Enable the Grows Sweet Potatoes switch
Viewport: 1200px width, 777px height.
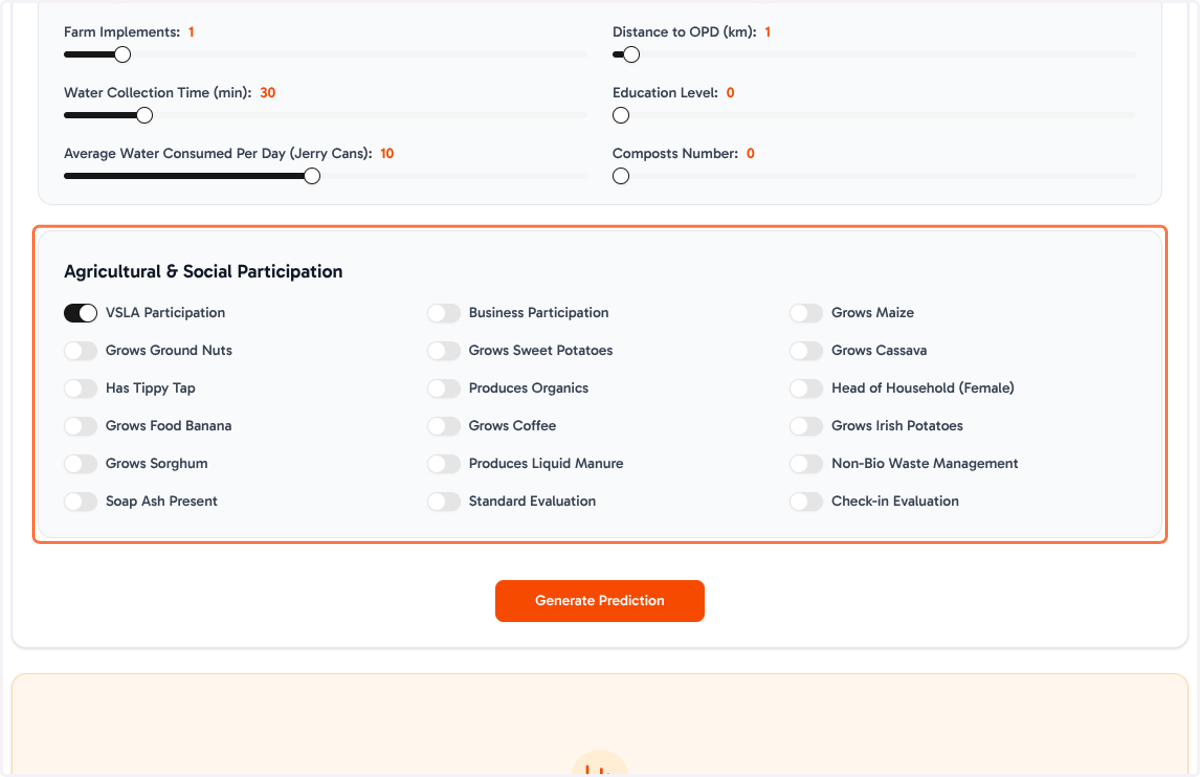pos(443,351)
